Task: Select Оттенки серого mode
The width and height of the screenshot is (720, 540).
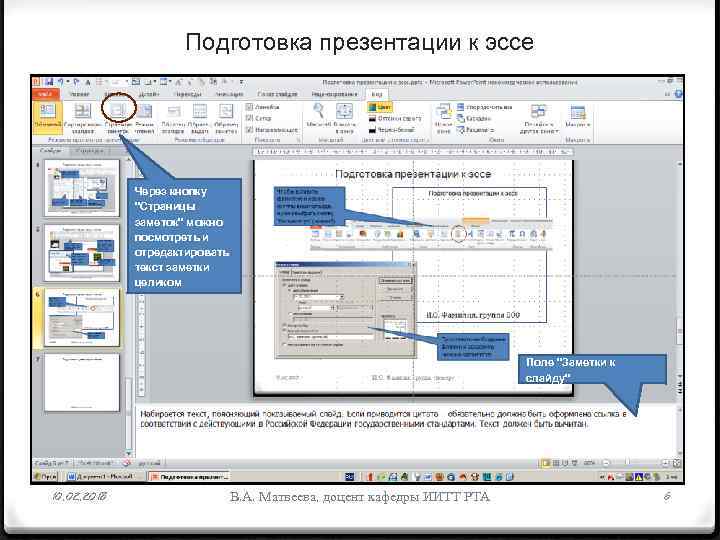Action: click(395, 118)
